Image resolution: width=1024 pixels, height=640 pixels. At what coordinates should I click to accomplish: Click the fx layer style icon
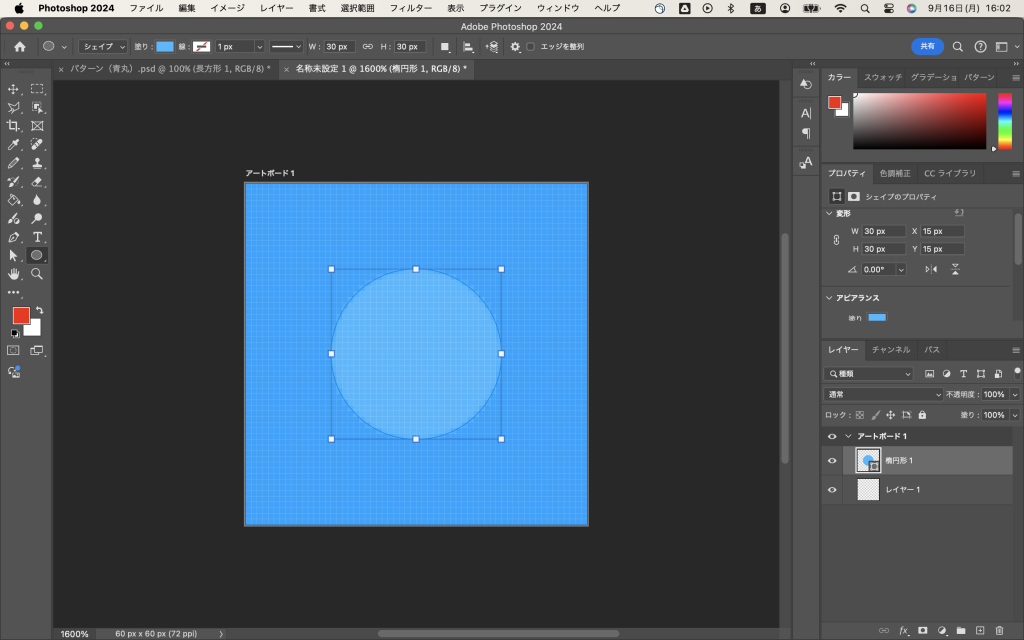point(903,630)
